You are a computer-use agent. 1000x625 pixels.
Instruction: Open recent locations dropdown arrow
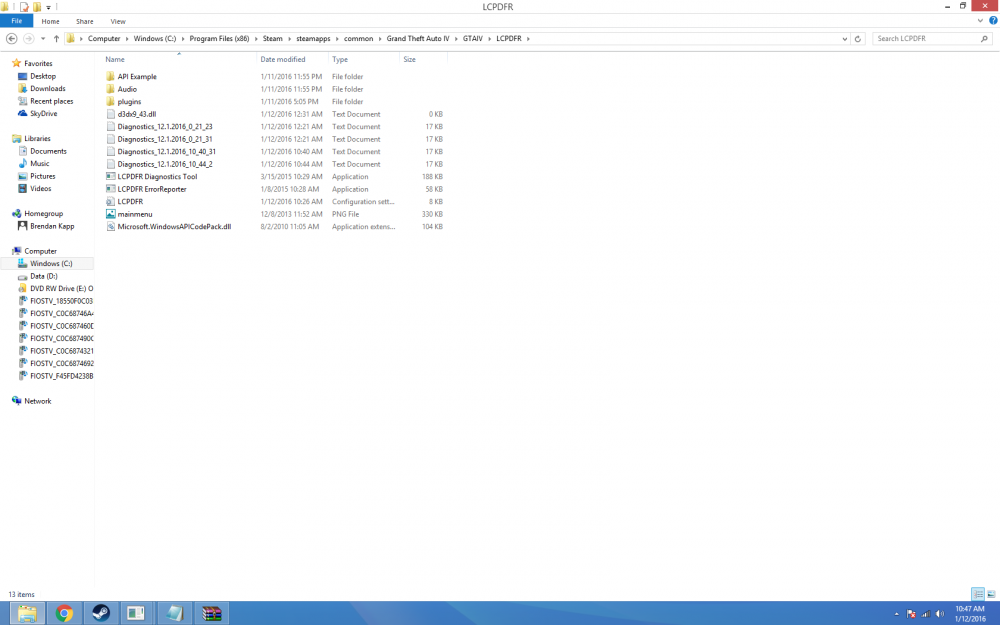pyautogui.click(x=43, y=39)
